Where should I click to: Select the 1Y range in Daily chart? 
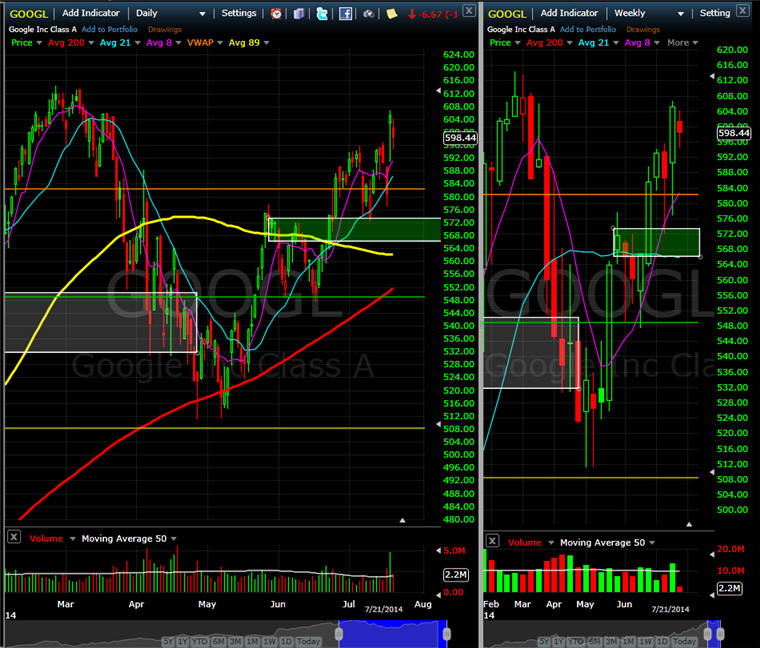[x=182, y=641]
